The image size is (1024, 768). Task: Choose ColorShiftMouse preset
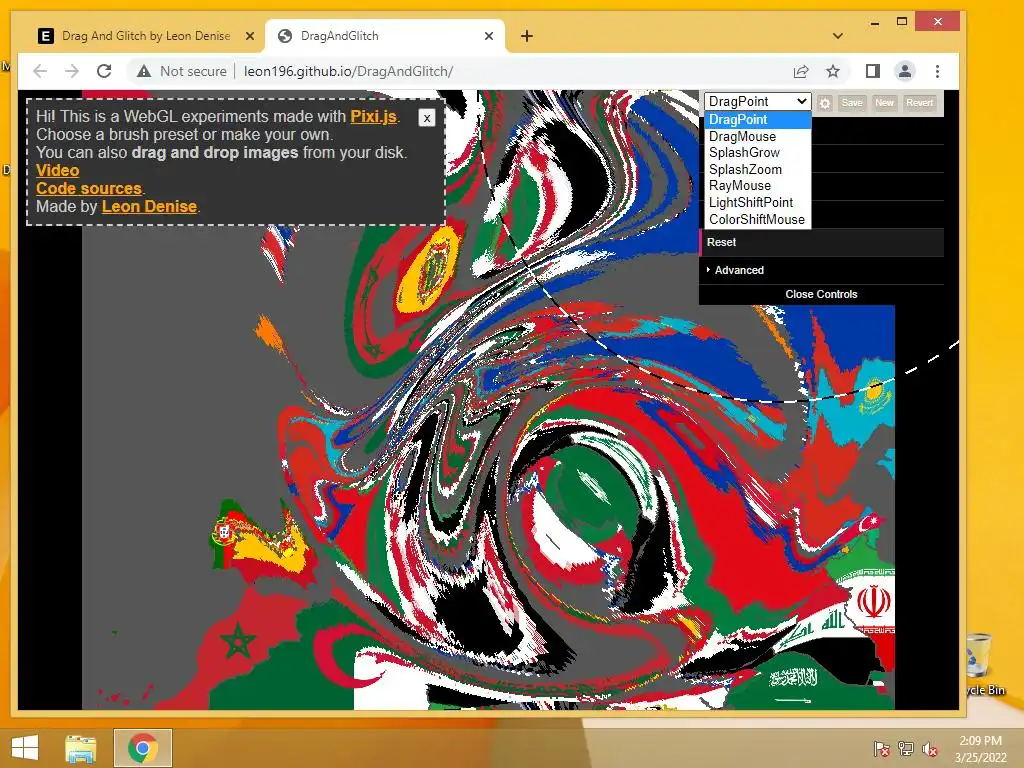(757, 219)
